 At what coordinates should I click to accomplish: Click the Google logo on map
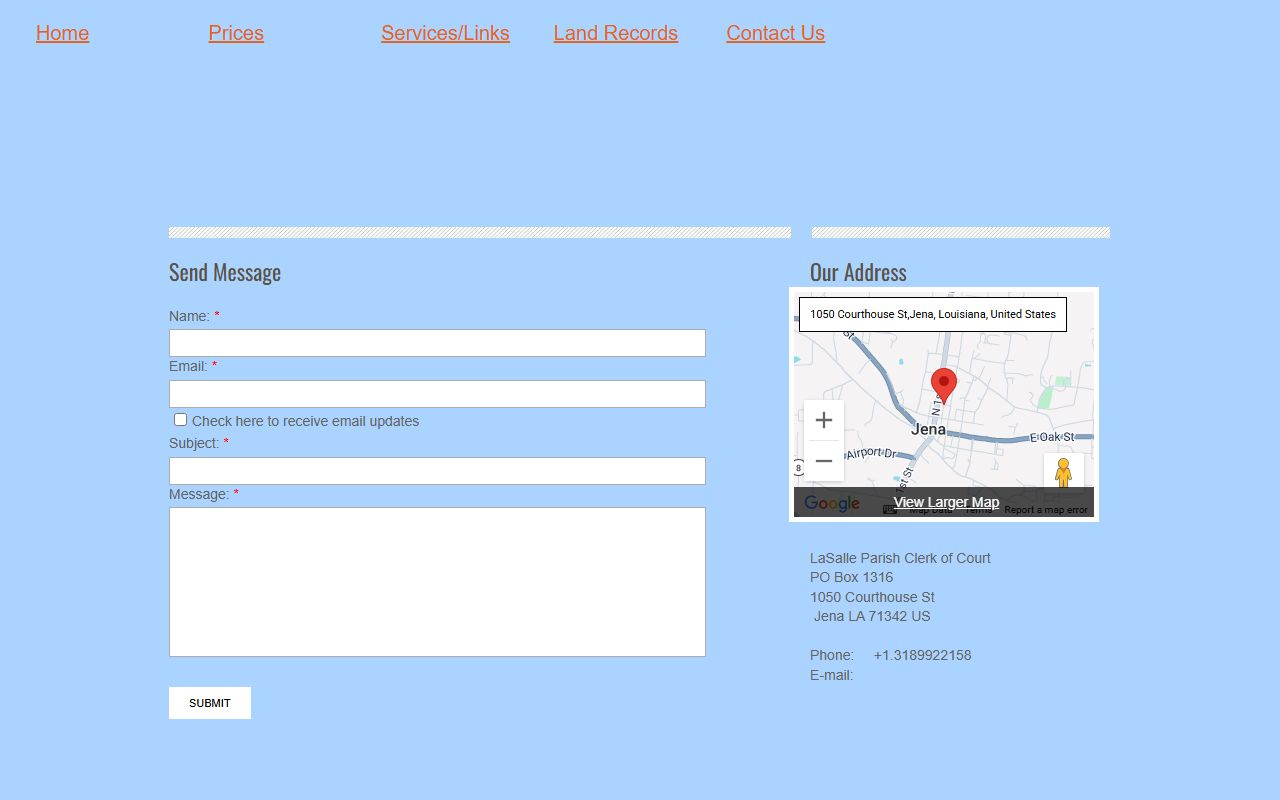832,504
